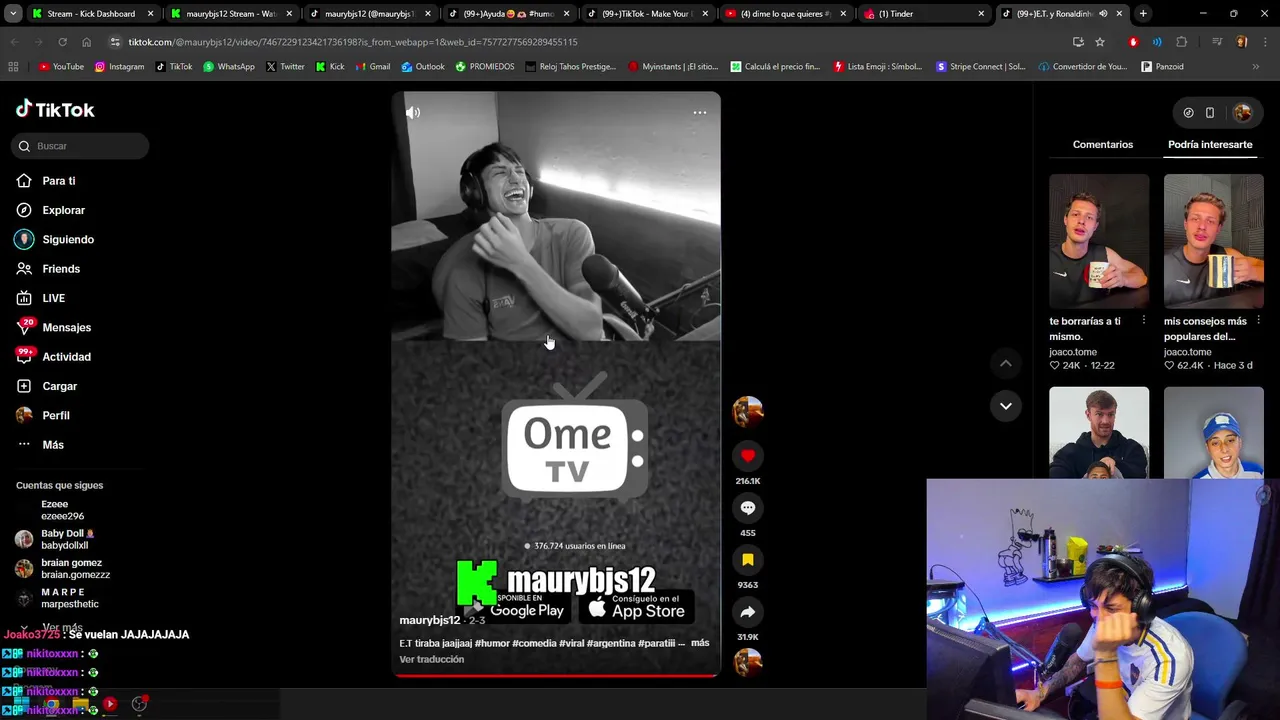
Task: Open the media control icon in the toolbar
Action: (1217, 42)
